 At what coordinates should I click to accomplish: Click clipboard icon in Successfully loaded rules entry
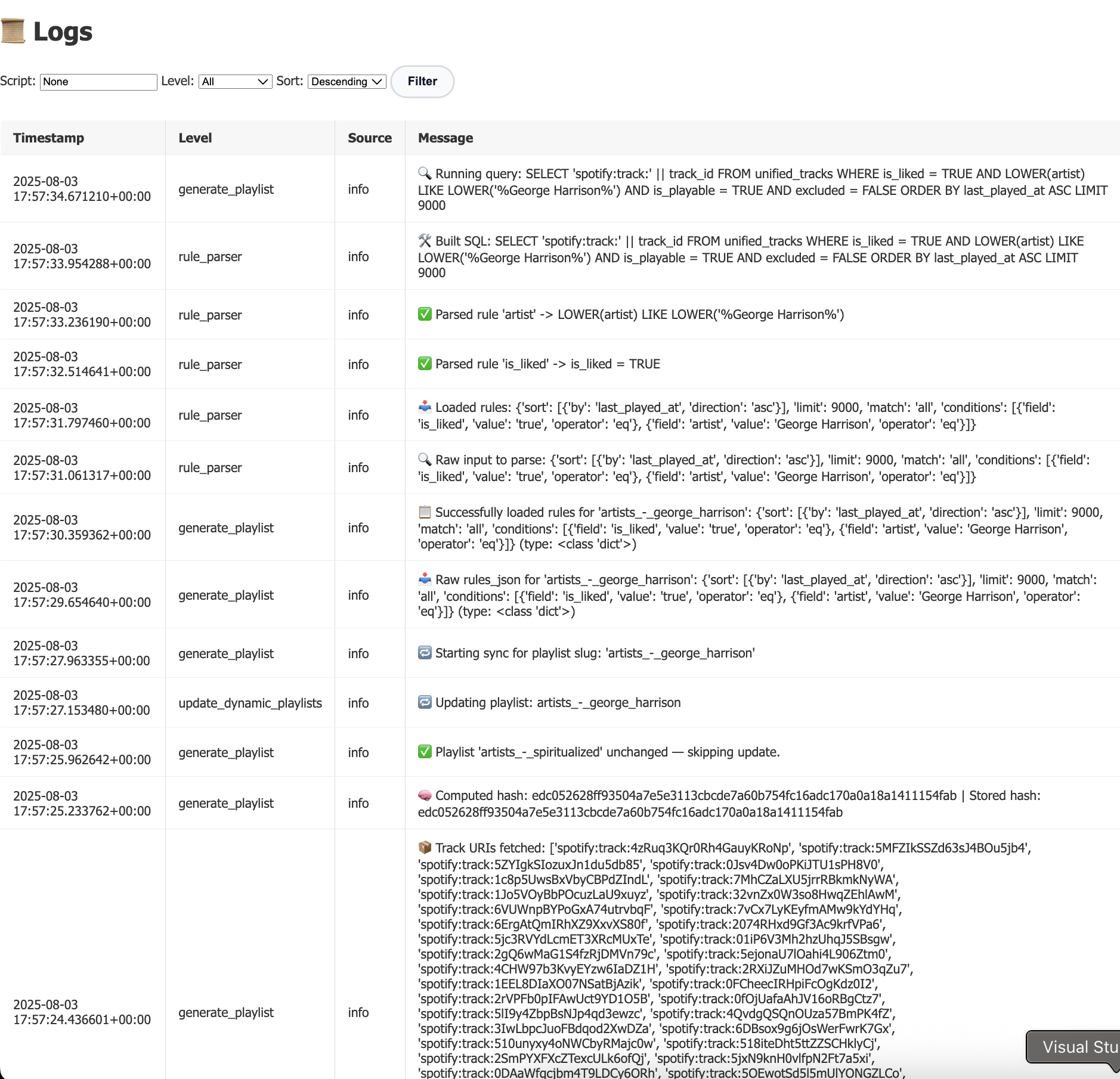click(x=424, y=512)
